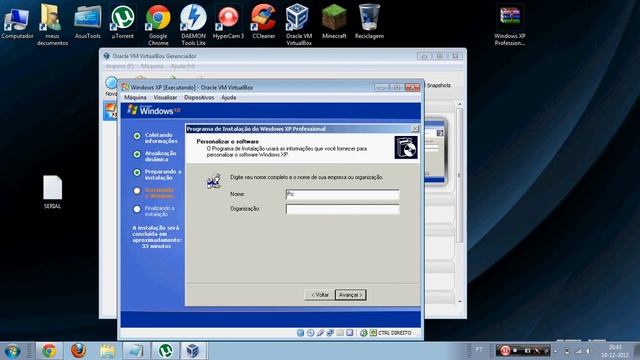The height and width of the screenshot is (360, 640).
Task: Click the Instalando o Windows setup step
Action: [160, 193]
